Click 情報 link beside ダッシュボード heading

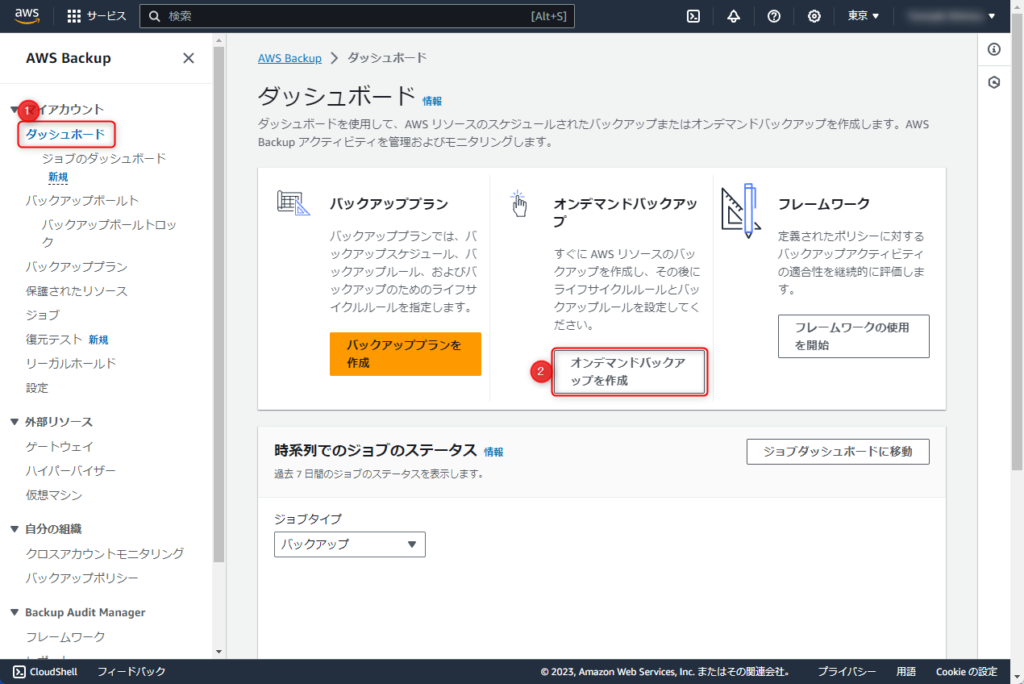click(x=432, y=101)
